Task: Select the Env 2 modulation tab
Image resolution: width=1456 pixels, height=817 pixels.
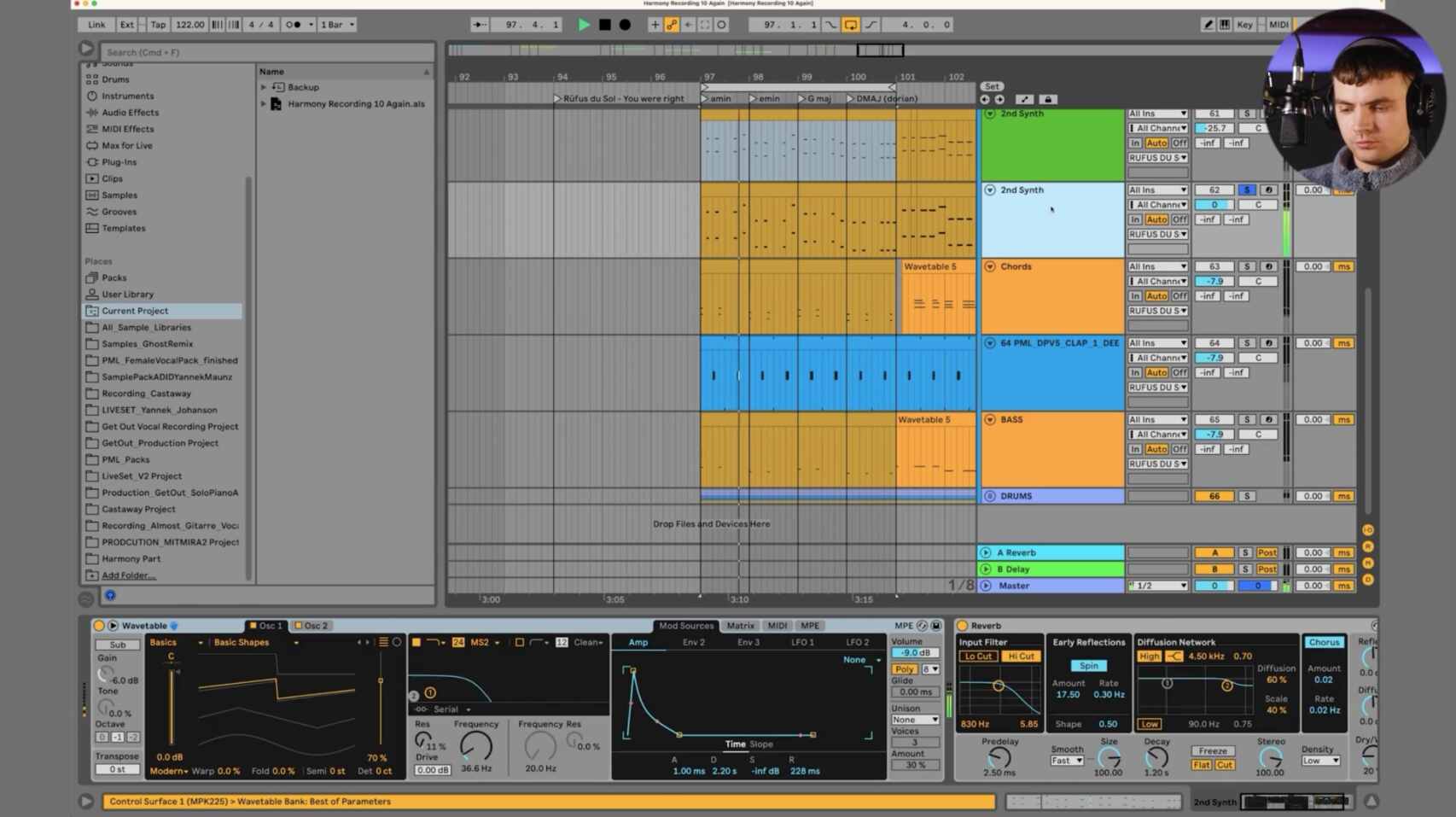Action: click(x=693, y=643)
